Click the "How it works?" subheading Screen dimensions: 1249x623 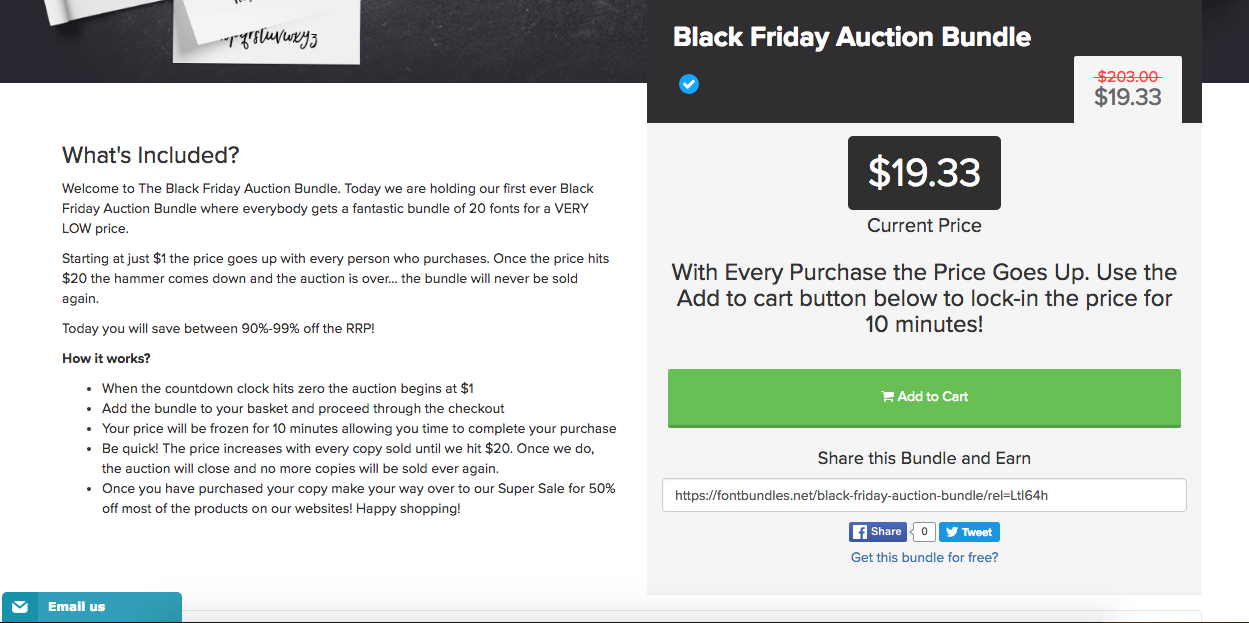tap(106, 358)
